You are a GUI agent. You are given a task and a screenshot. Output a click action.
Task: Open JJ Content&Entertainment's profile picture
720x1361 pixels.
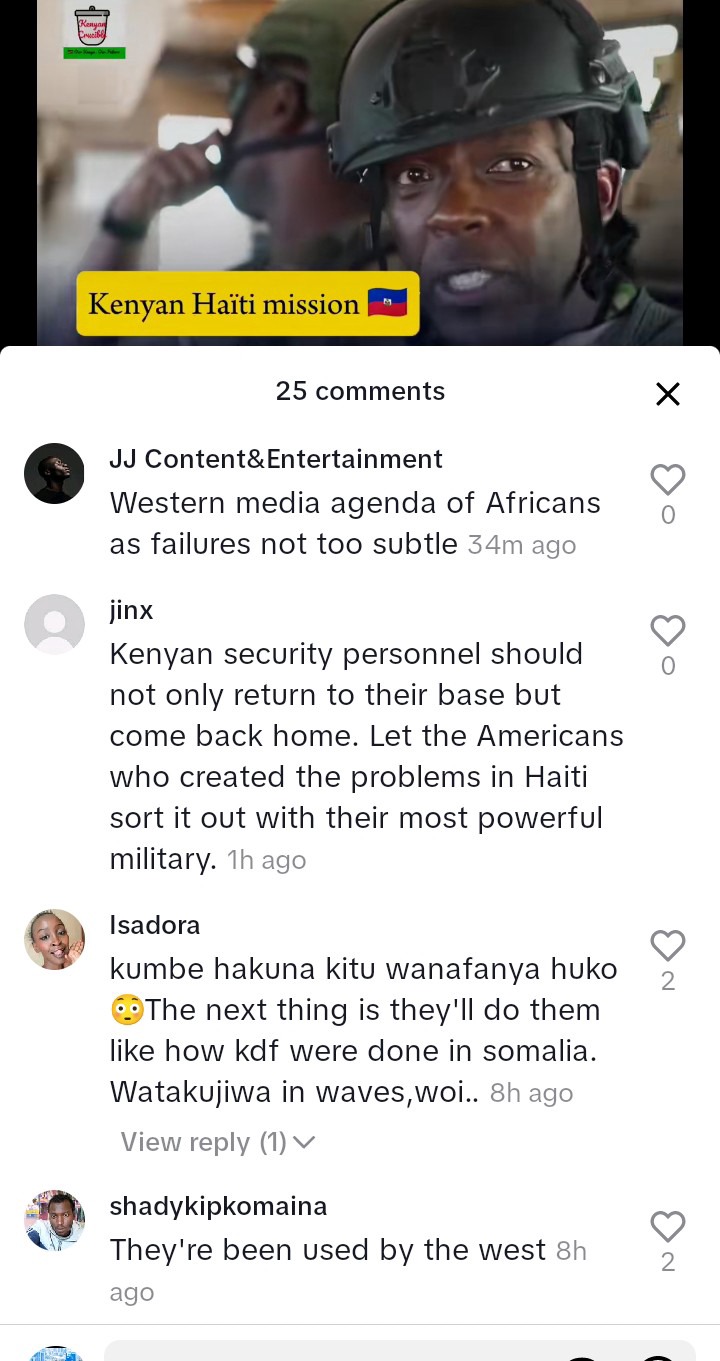(54, 473)
